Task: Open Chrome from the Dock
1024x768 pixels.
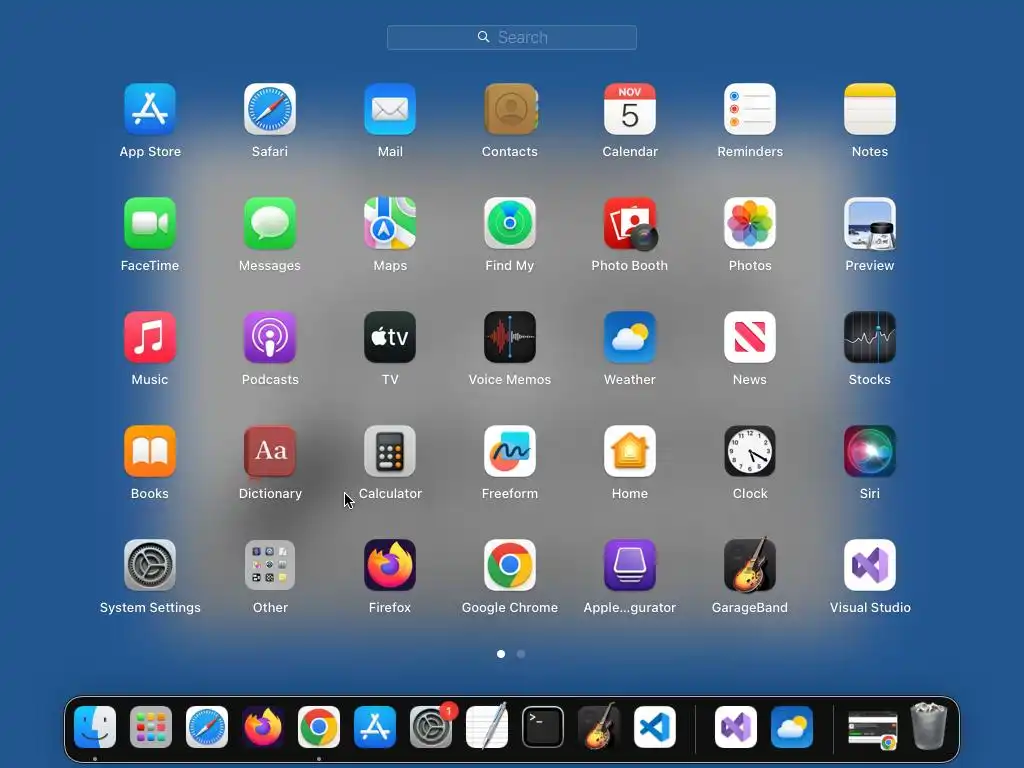Action: (x=319, y=727)
